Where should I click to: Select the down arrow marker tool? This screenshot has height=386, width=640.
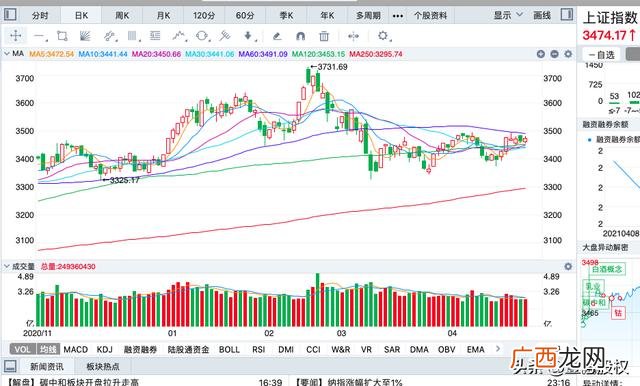tap(248, 36)
